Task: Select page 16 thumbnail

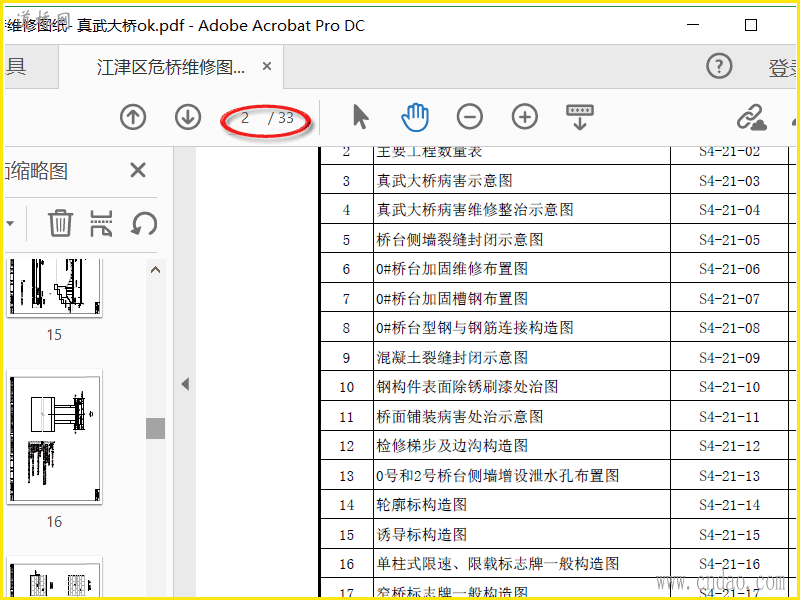Action: [x=54, y=437]
